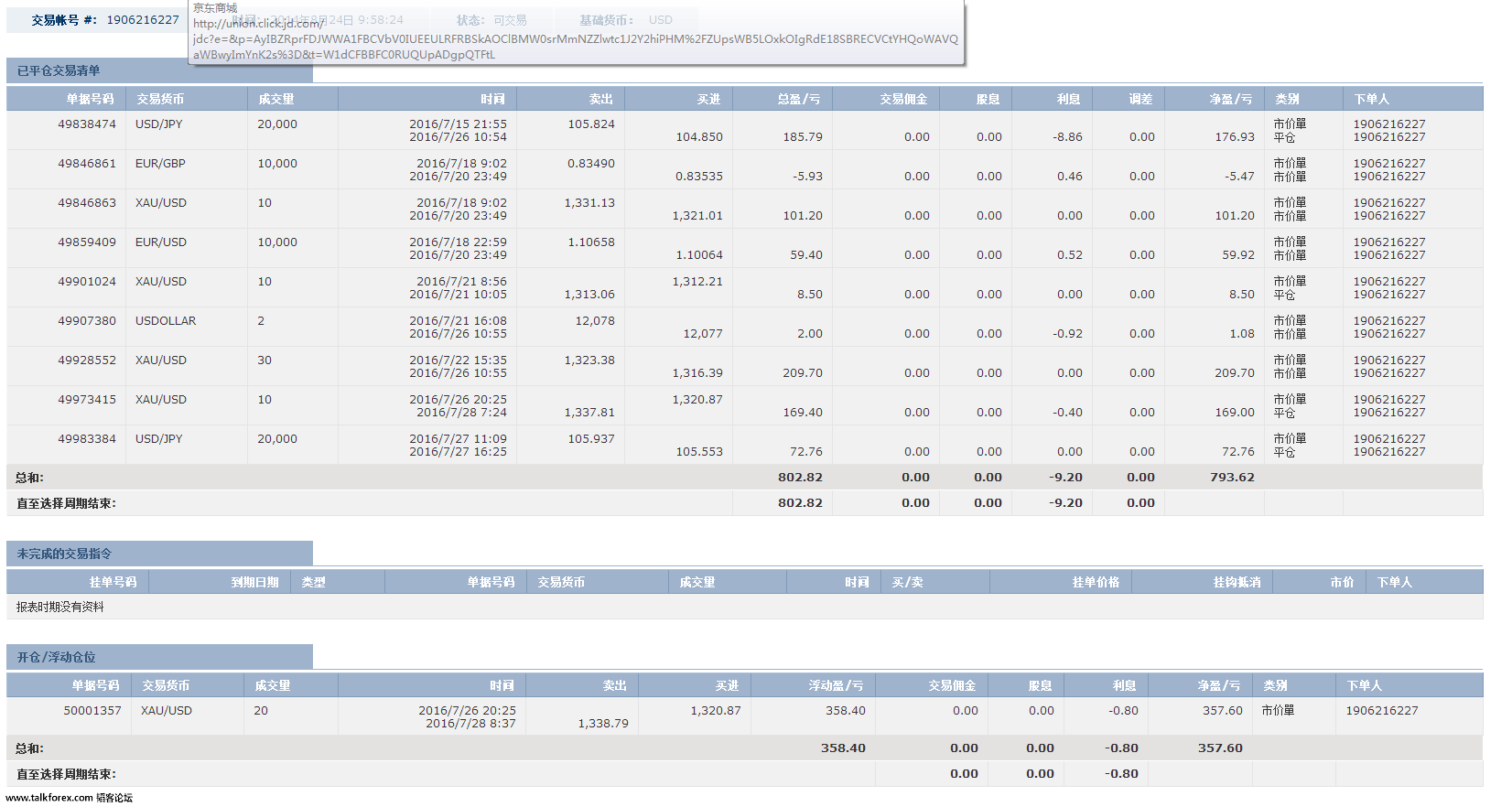Image resolution: width=1512 pixels, height=807 pixels.
Task: Click the www.talkforex.com footer text
Action: pyautogui.click(x=49, y=798)
